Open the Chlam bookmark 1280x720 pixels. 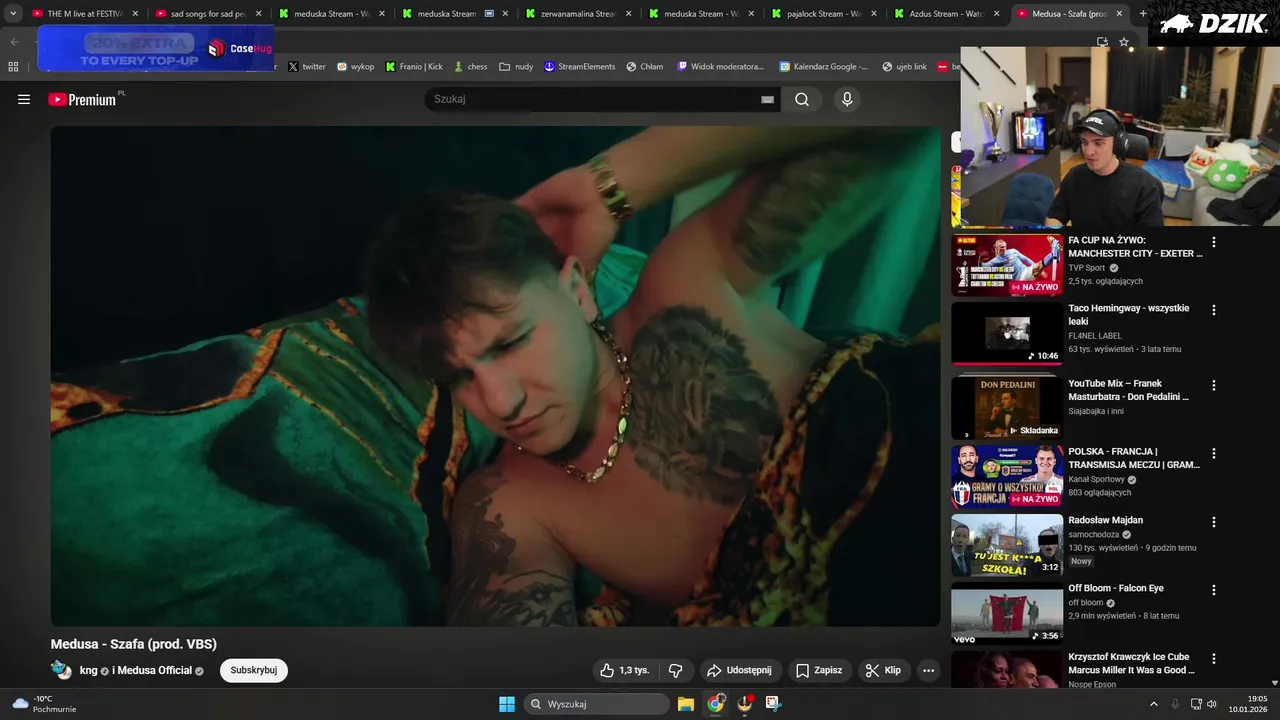645,67
